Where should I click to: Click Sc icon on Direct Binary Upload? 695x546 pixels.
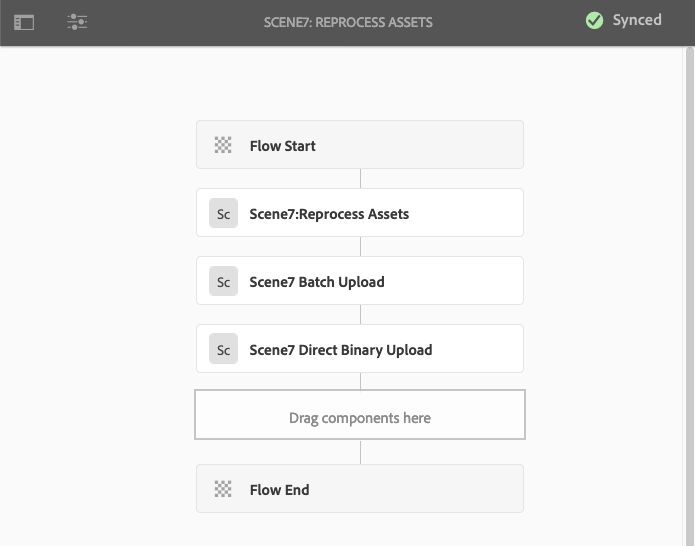pos(223,350)
